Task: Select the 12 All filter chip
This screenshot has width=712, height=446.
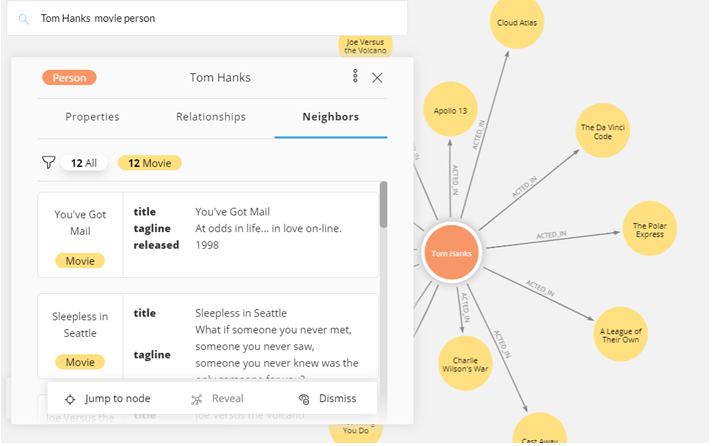Action: (84, 163)
